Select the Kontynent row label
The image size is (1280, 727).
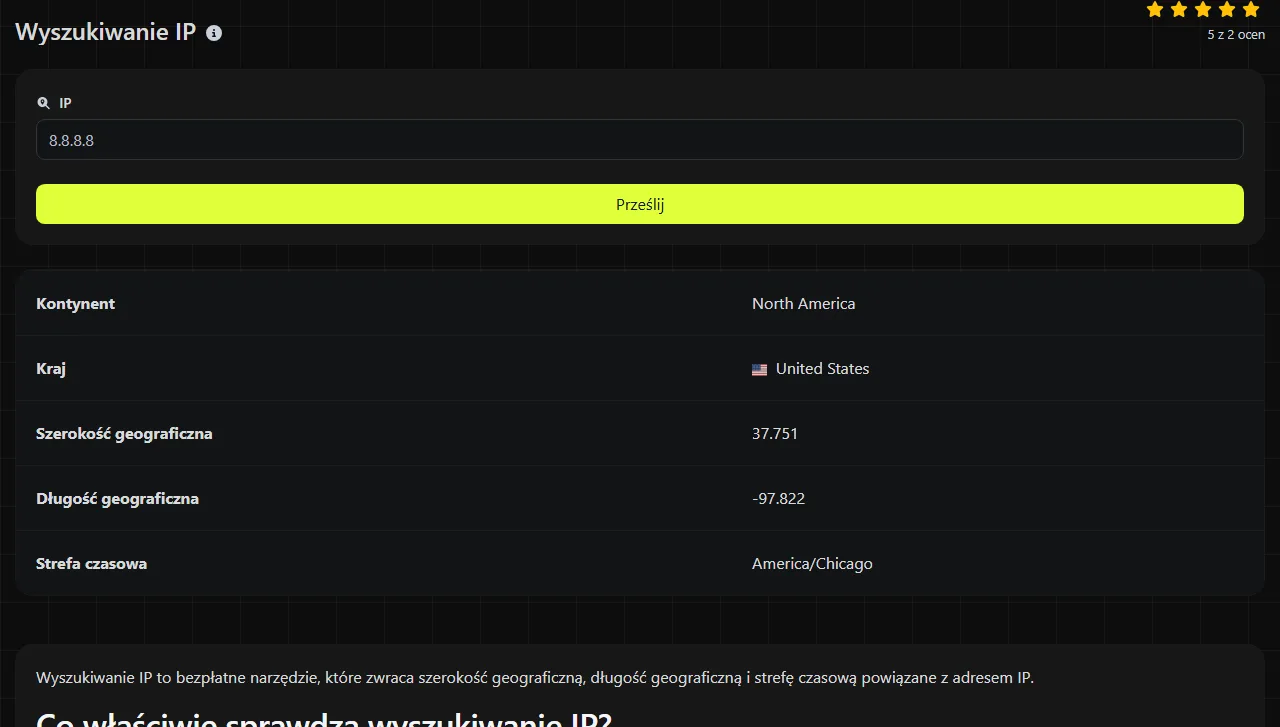point(75,304)
